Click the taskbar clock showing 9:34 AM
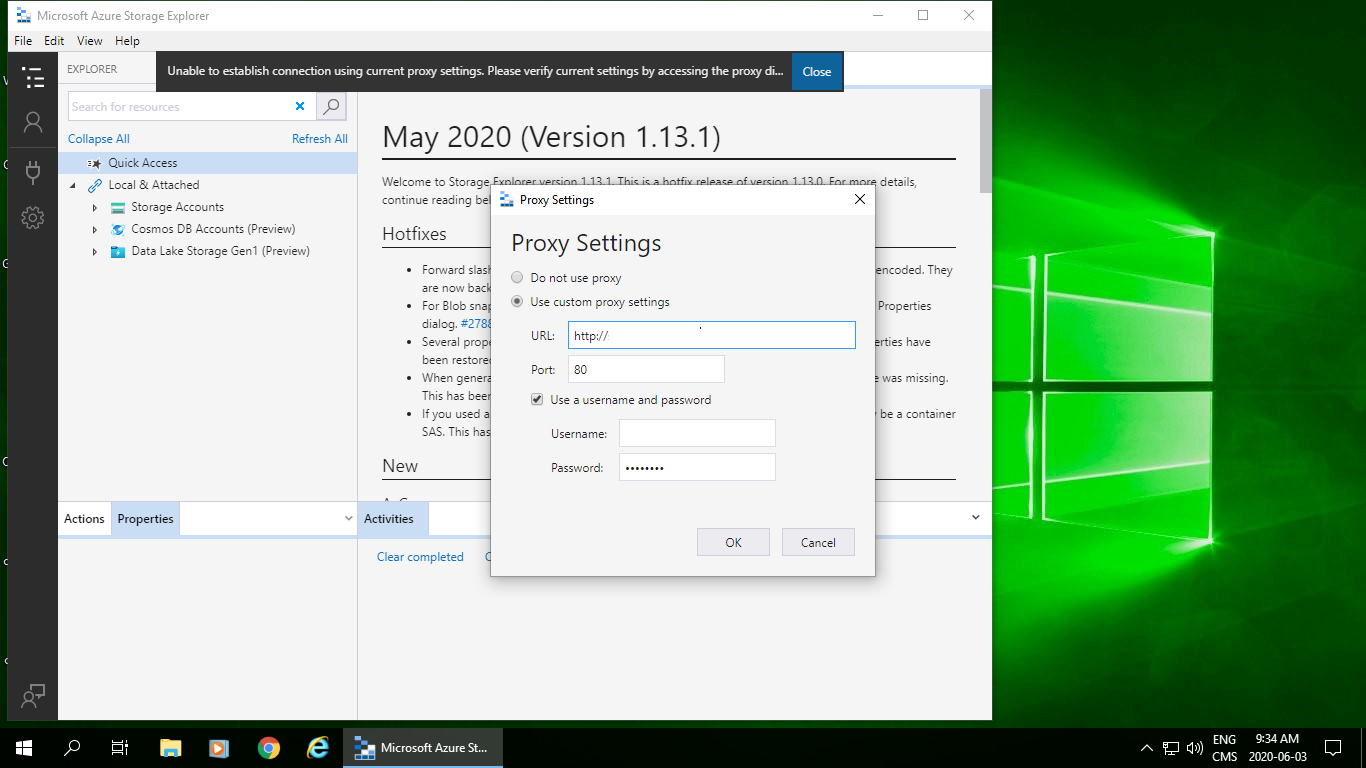This screenshot has width=1366, height=768. (1277, 739)
